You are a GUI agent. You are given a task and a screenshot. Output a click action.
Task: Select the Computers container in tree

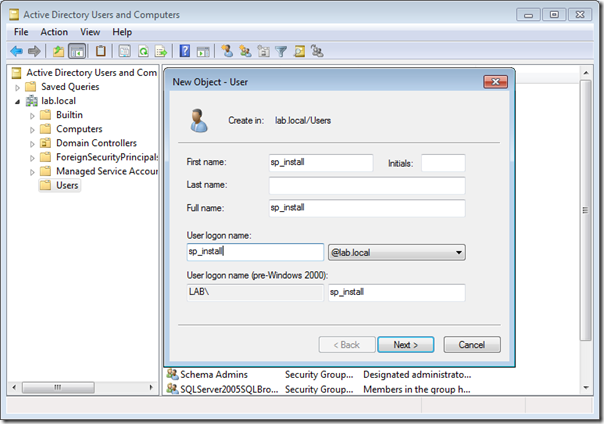(79, 129)
